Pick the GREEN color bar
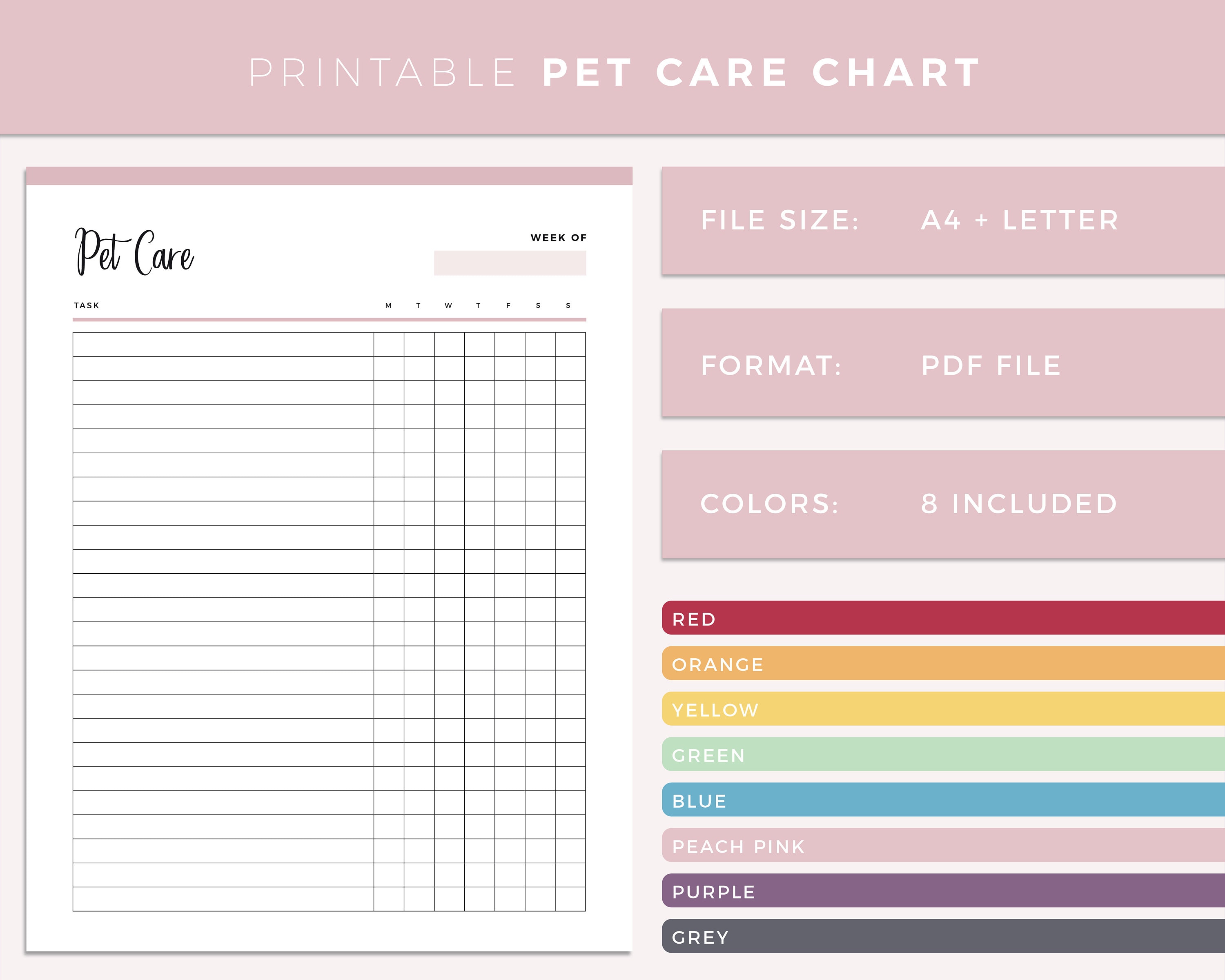The image size is (1225, 980). point(943,754)
